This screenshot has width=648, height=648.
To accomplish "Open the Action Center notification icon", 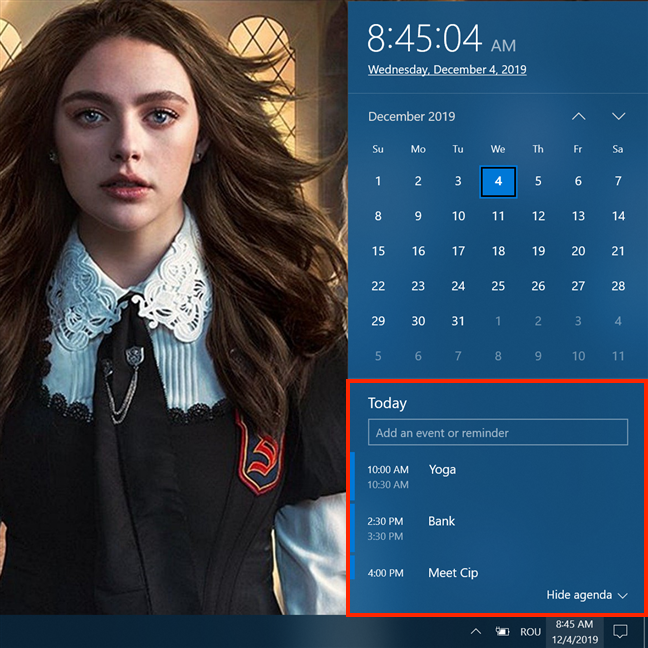I will 620,631.
